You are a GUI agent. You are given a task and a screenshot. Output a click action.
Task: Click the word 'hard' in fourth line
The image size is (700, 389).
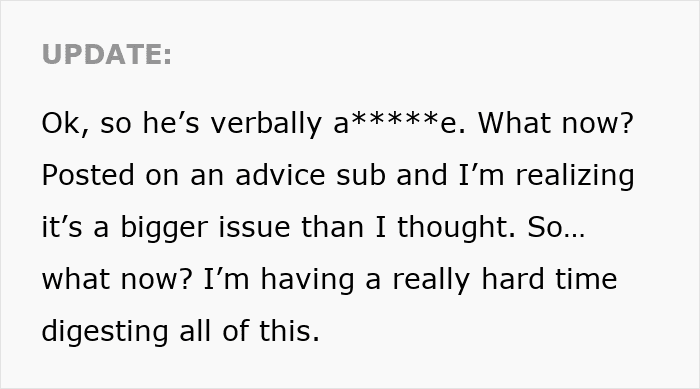pos(512,279)
